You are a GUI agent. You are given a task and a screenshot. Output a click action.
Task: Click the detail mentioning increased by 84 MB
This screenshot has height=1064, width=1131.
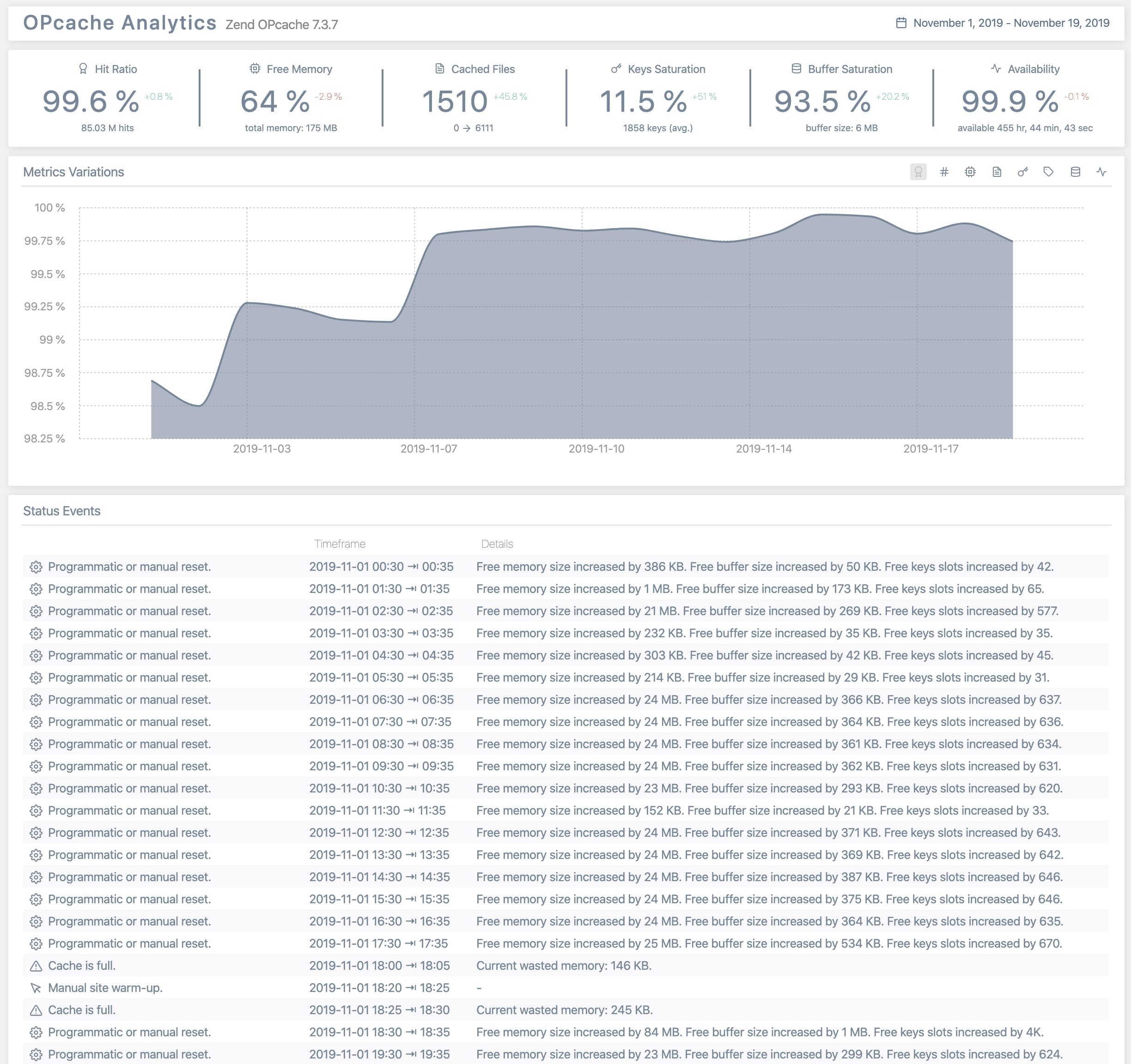coord(760,1032)
